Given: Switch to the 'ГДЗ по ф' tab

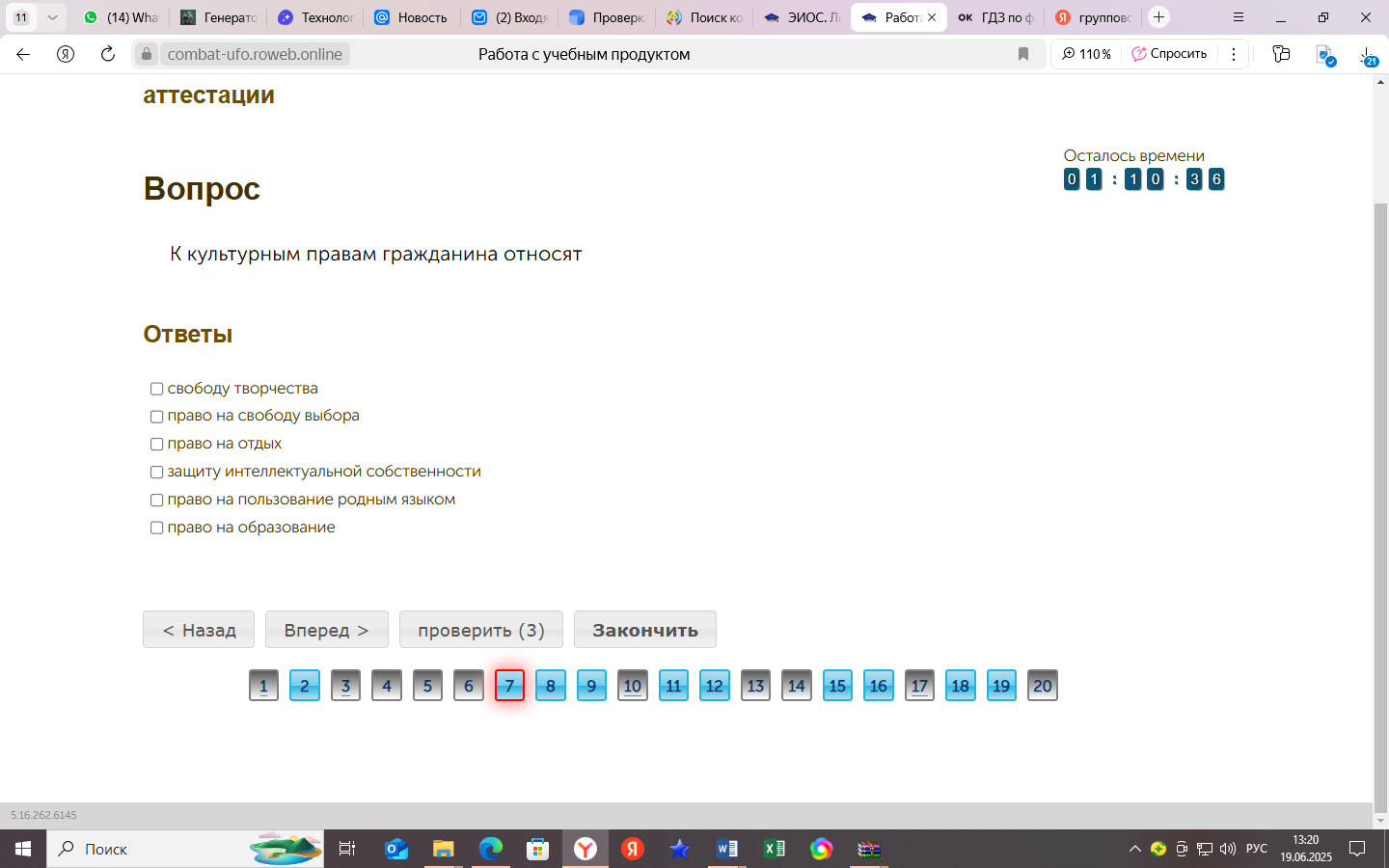Looking at the screenshot, I should coord(995,17).
